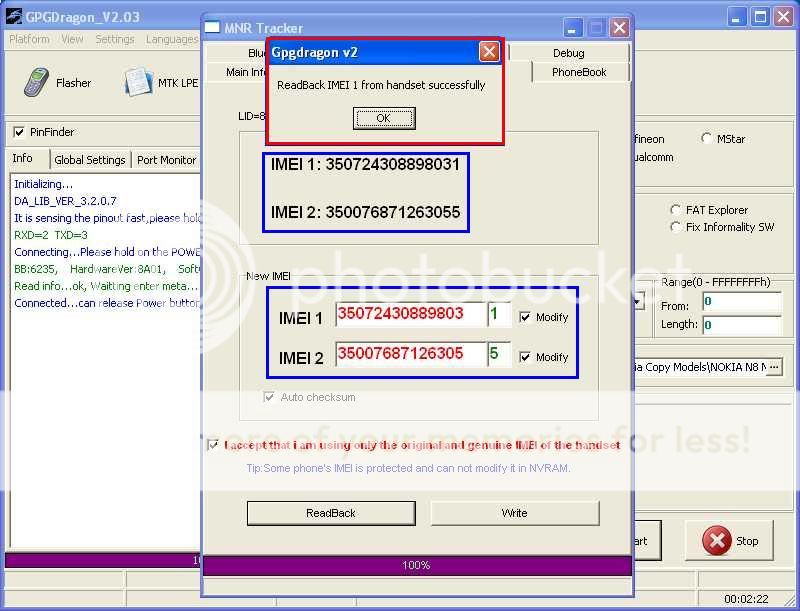The image size is (800, 611).
Task: Minimize the GPGDragon main window
Action: [736, 17]
